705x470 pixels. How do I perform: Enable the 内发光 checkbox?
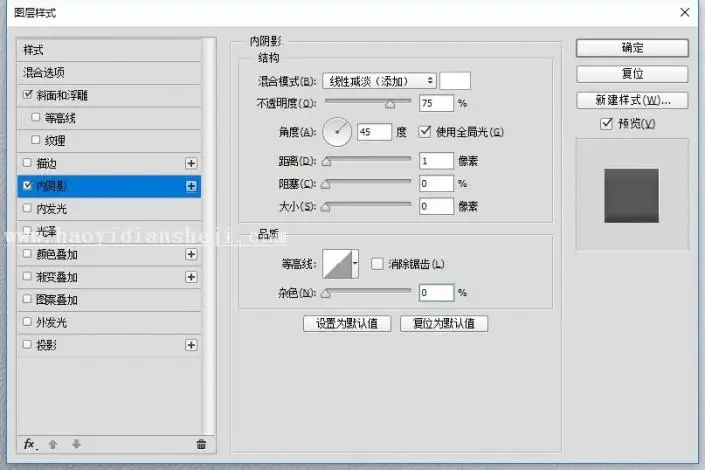pyautogui.click(x=27, y=208)
